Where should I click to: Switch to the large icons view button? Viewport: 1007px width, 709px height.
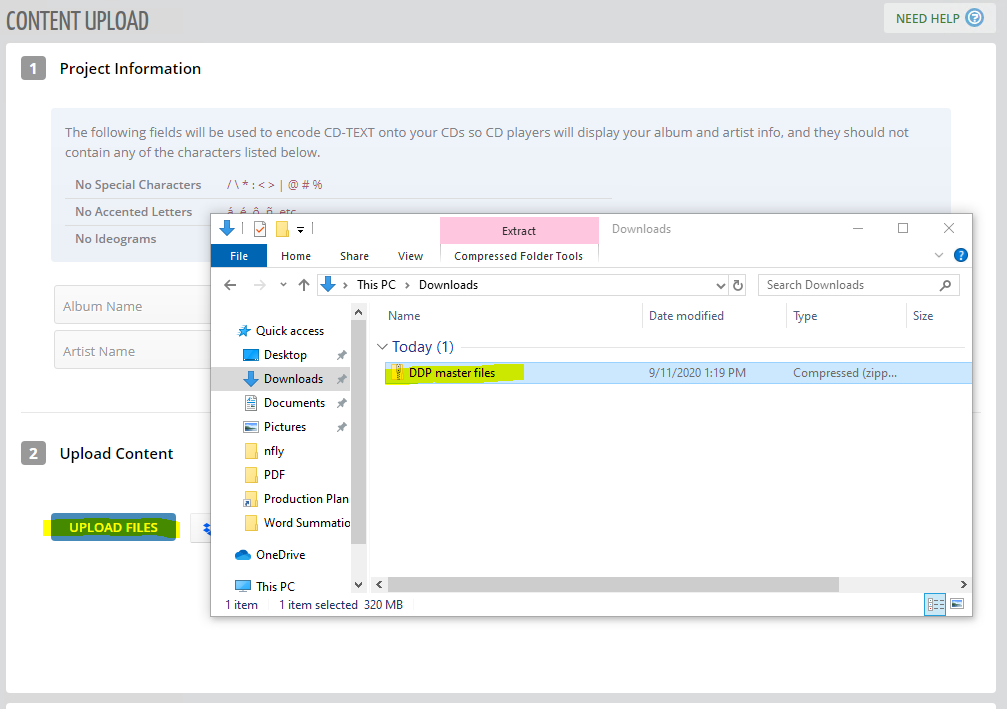coord(957,604)
